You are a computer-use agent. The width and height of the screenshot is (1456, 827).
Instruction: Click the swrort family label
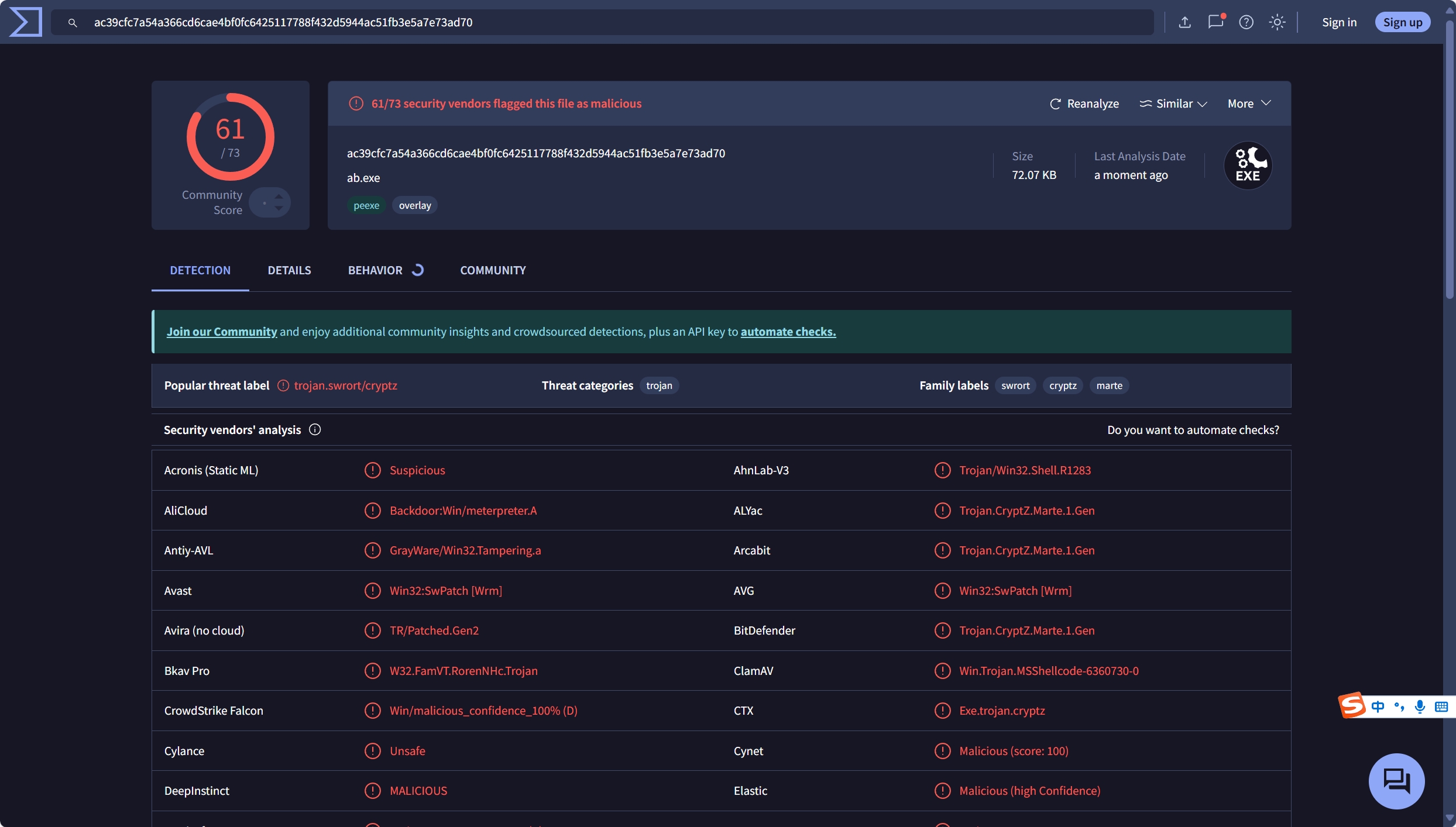pos(1015,385)
